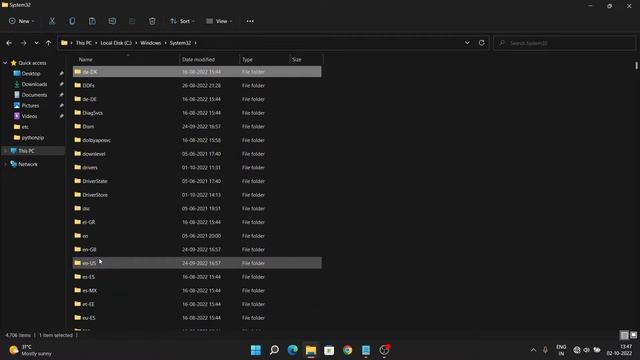Show hidden tray icons chevron
Viewport: 640px width, 360px height.
coord(533,350)
